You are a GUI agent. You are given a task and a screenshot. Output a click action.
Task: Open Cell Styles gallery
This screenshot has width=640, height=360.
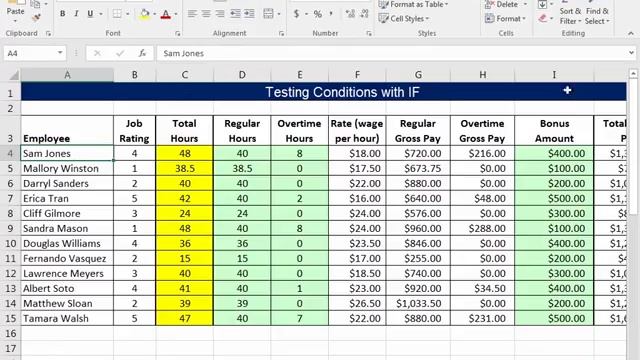404,19
